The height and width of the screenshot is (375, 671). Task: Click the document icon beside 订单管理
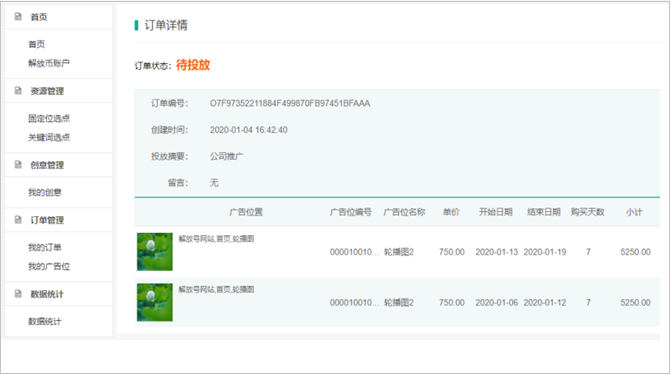[18, 220]
